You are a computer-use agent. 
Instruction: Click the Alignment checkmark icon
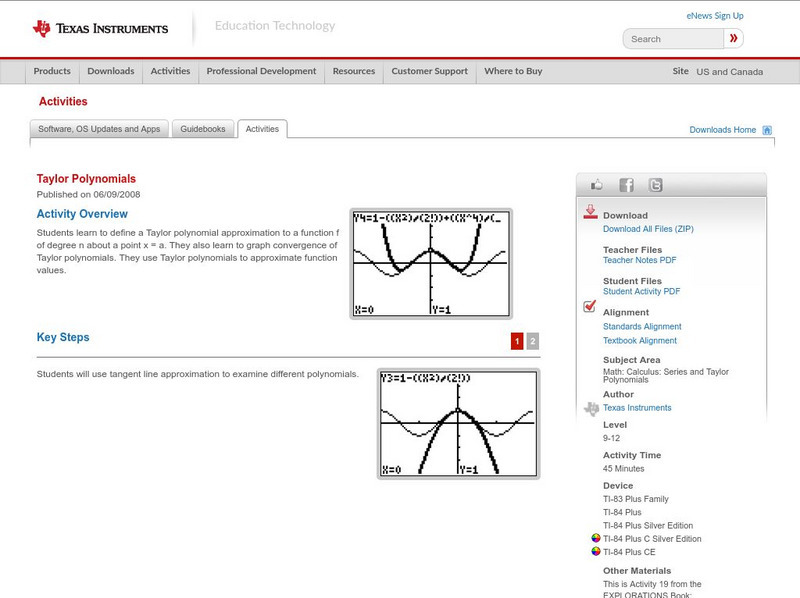590,306
